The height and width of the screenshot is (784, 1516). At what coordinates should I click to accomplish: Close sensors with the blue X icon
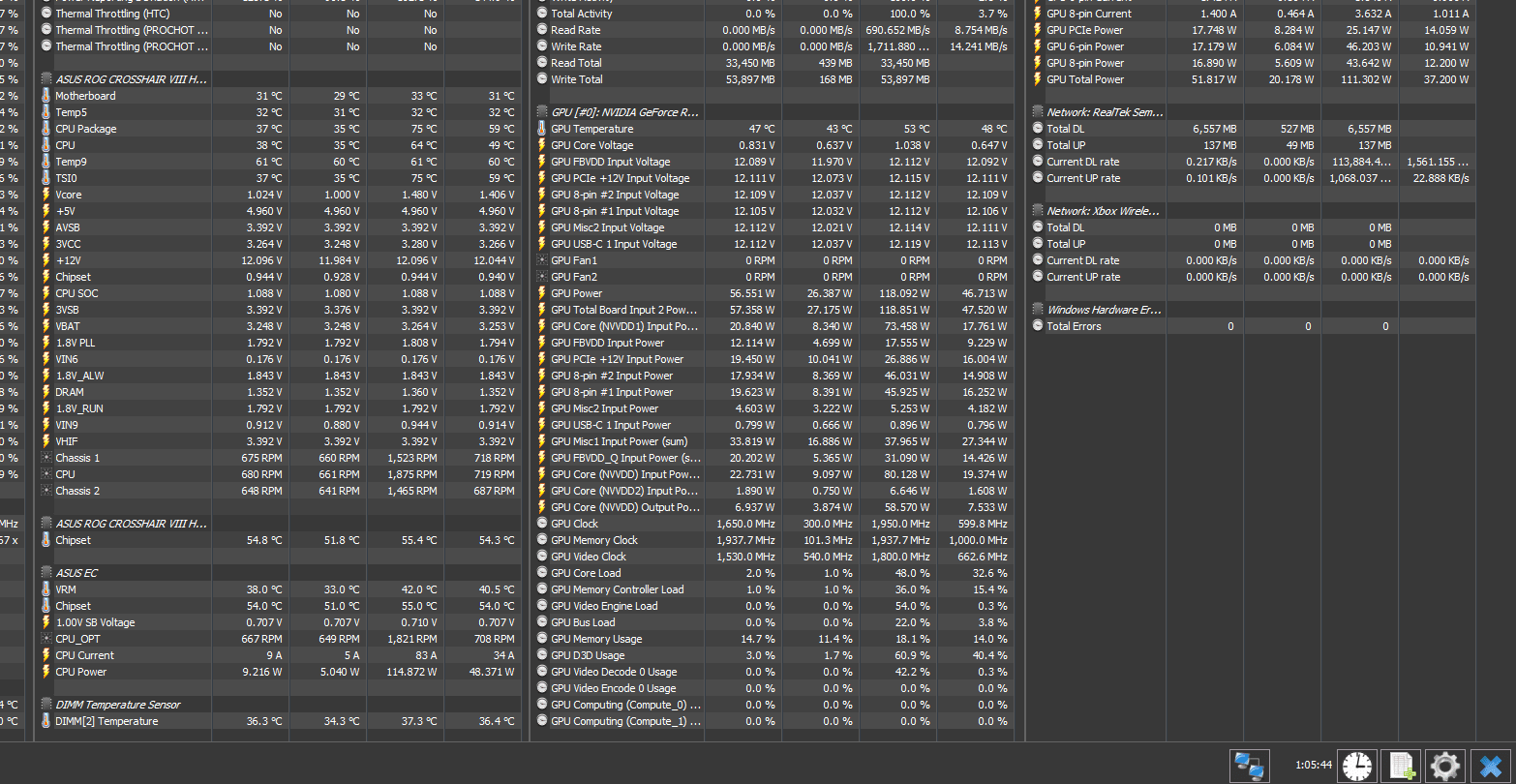[1491, 767]
